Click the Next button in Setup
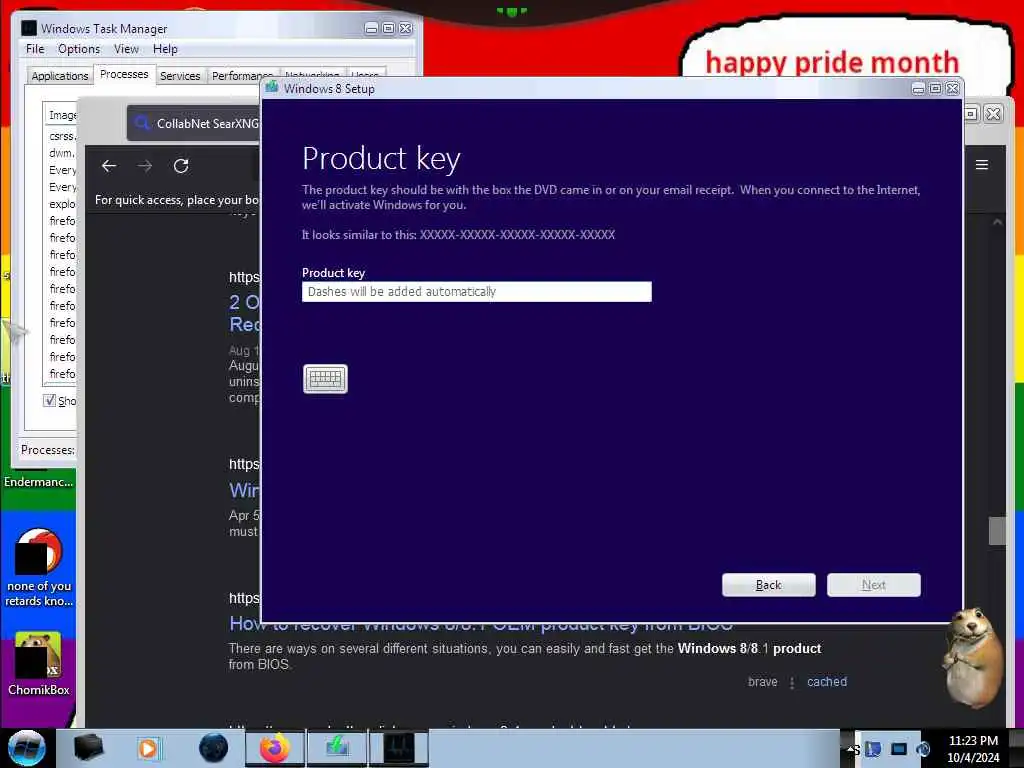The height and width of the screenshot is (768, 1024). tap(874, 584)
